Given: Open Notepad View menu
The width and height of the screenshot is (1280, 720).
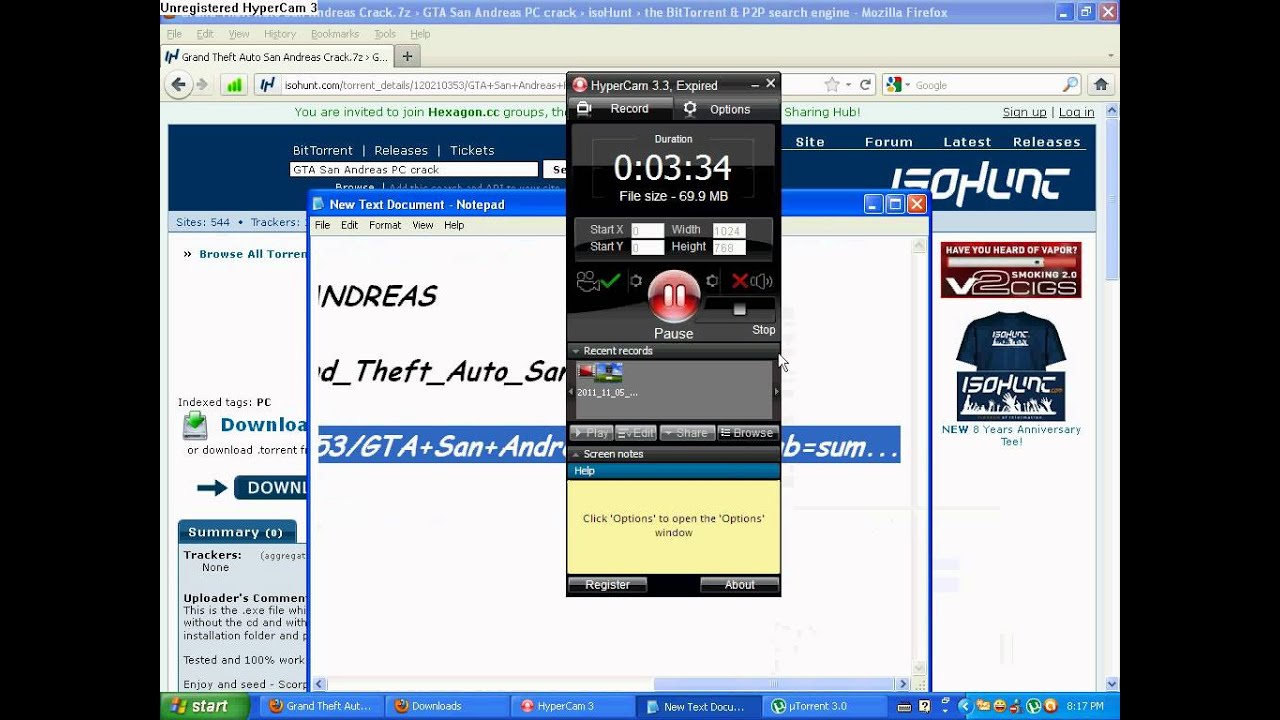Looking at the screenshot, I should point(423,225).
